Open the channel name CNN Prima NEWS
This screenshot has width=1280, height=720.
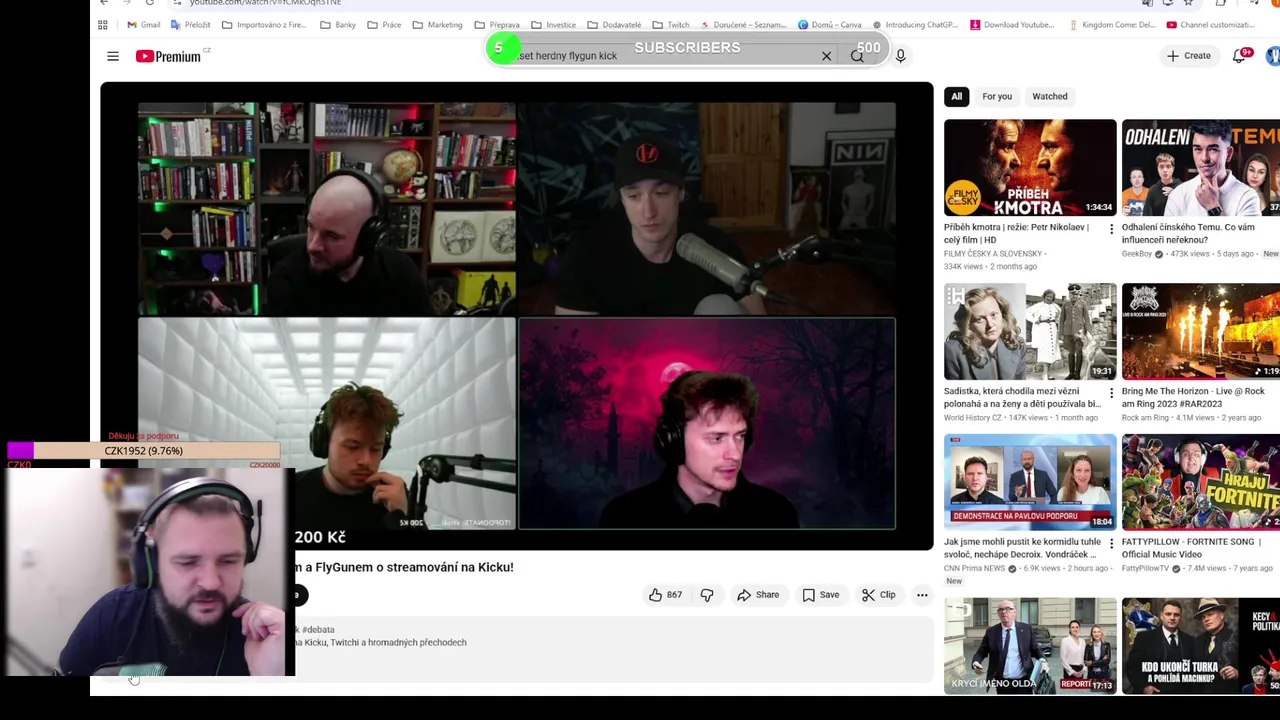click(x=974, y=568)
